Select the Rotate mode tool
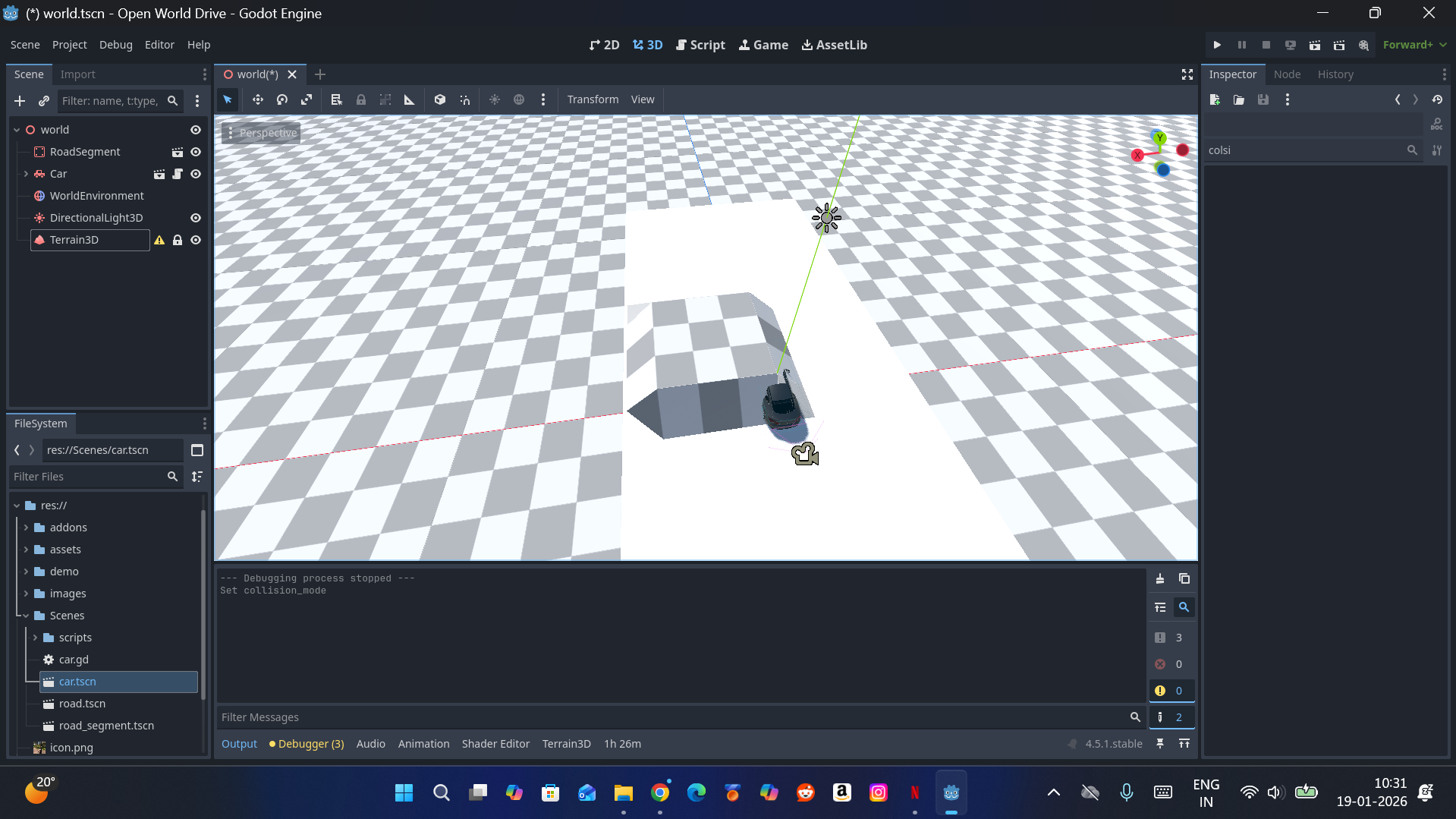The height and width of the screenshot is (819, 1456). pyautogui.click(x=282, y=99)
